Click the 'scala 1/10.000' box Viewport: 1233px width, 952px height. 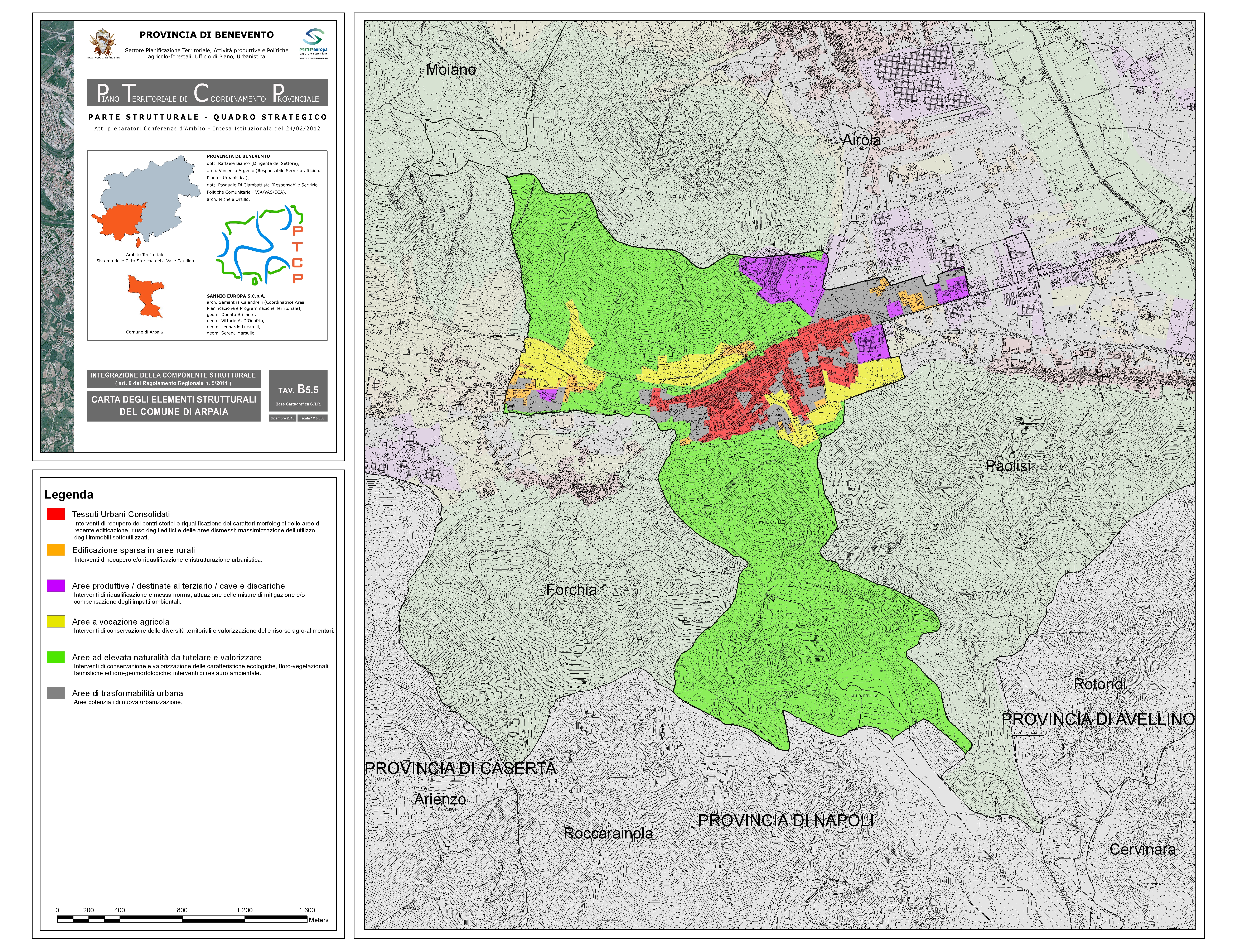[313, 418]
